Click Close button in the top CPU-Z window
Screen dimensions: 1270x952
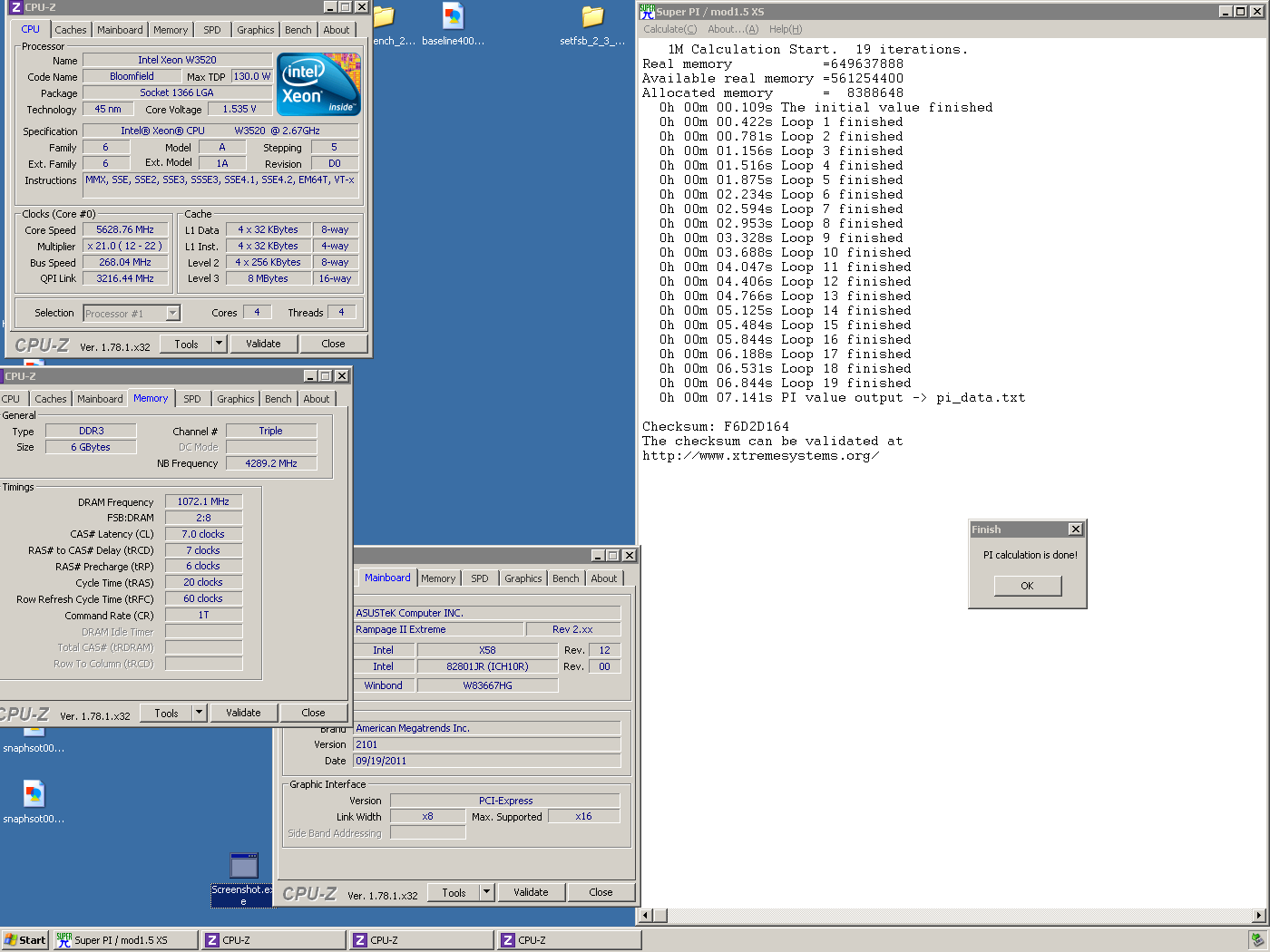[x=333, y=344]
